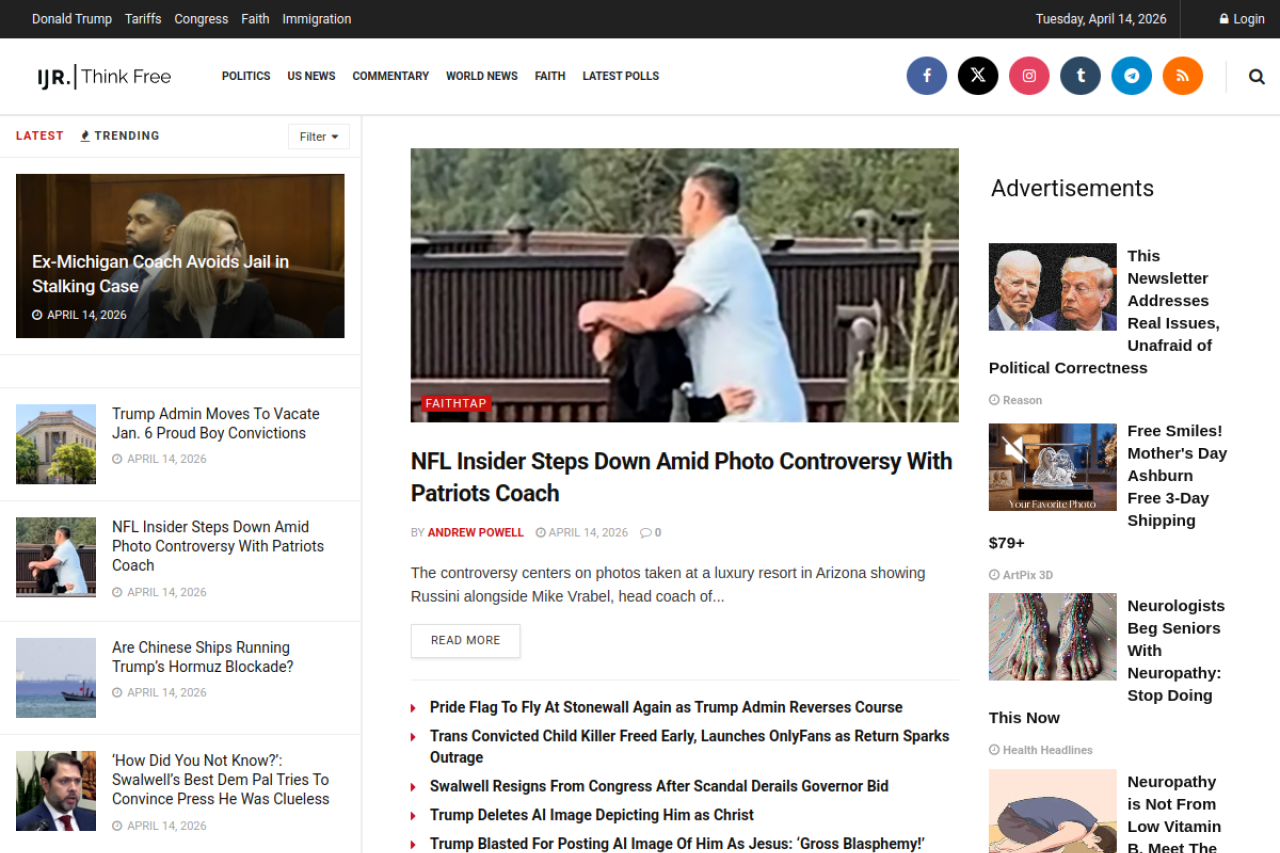Screen dimensions: 1280x853
Task: Open the Free Smiles Mother's Day ad
Action: pos(1108,487)
